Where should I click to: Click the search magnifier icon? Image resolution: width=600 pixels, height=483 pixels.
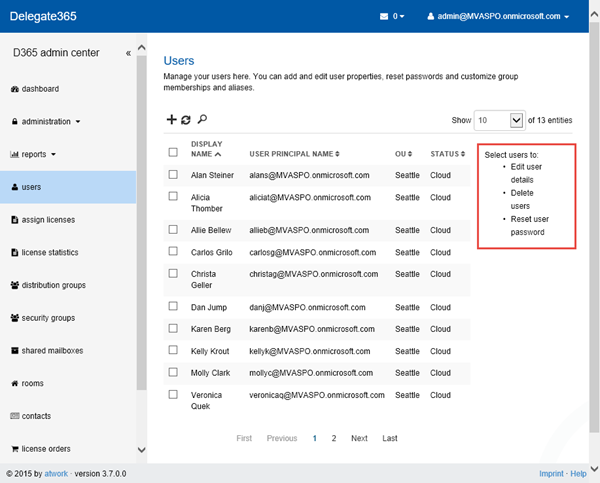[202, 120]
